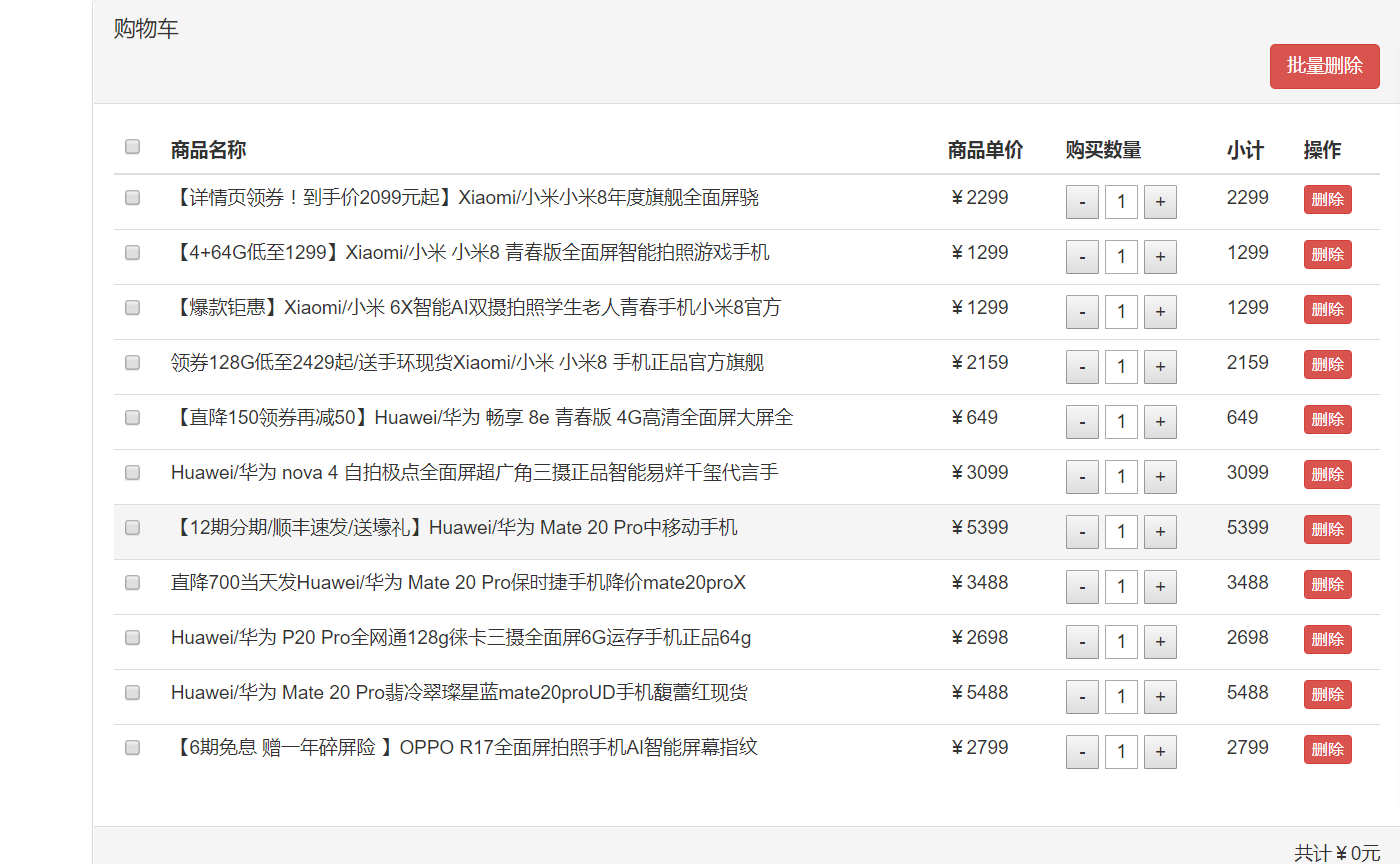Delete the ¥5488 Mate 20 Pro item
This screenshot has height=864, width=1400.
click(x=1327, y=694)
